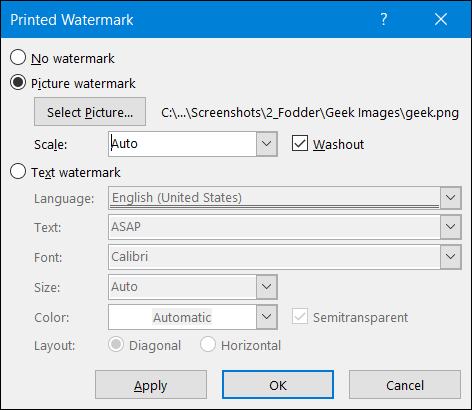The width and height of the screenshot is (472, 410).
Task: Select the No watermark option
Action: tap(18, 57)
